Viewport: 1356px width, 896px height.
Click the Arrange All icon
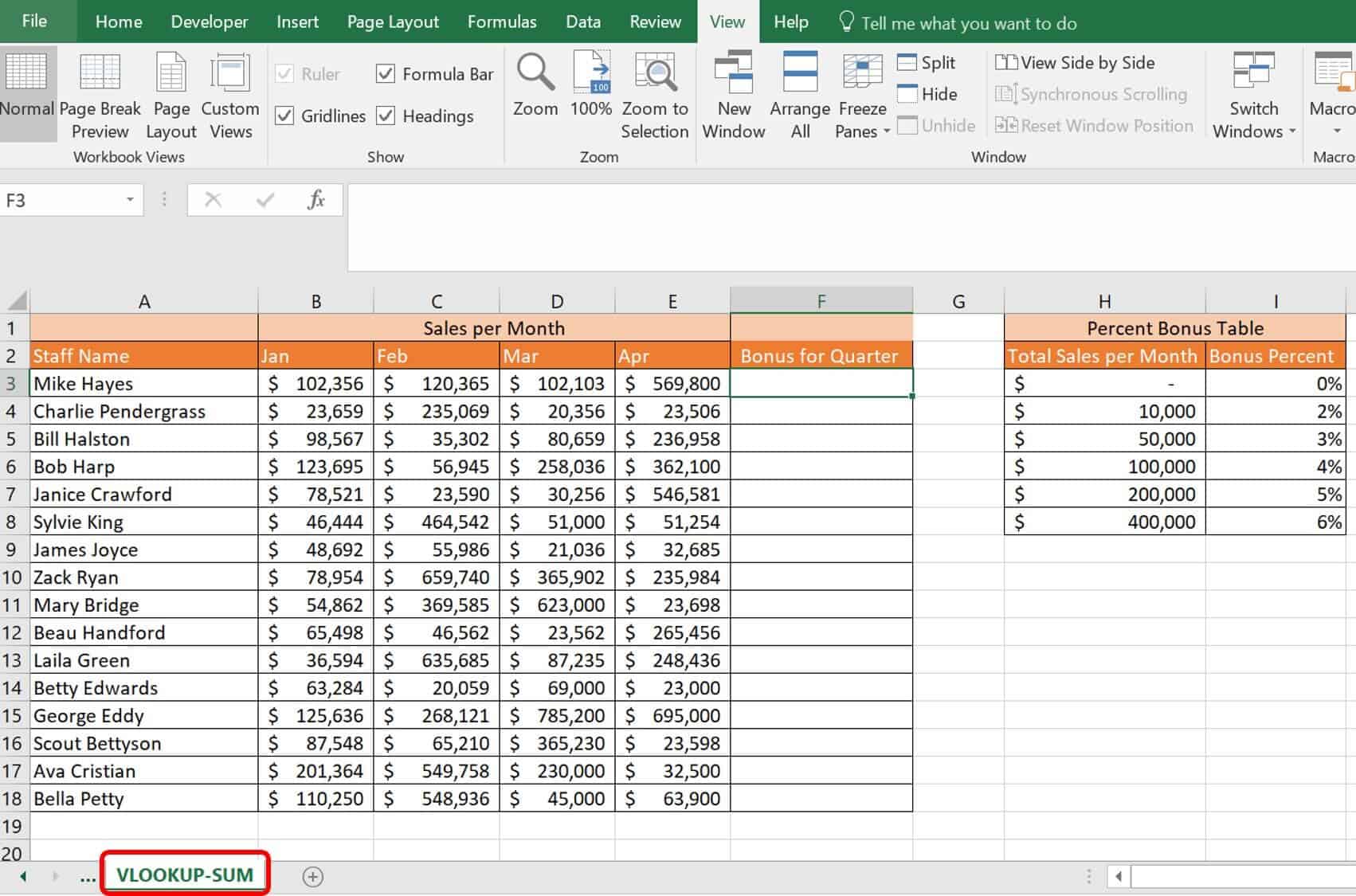pos(800,73)
